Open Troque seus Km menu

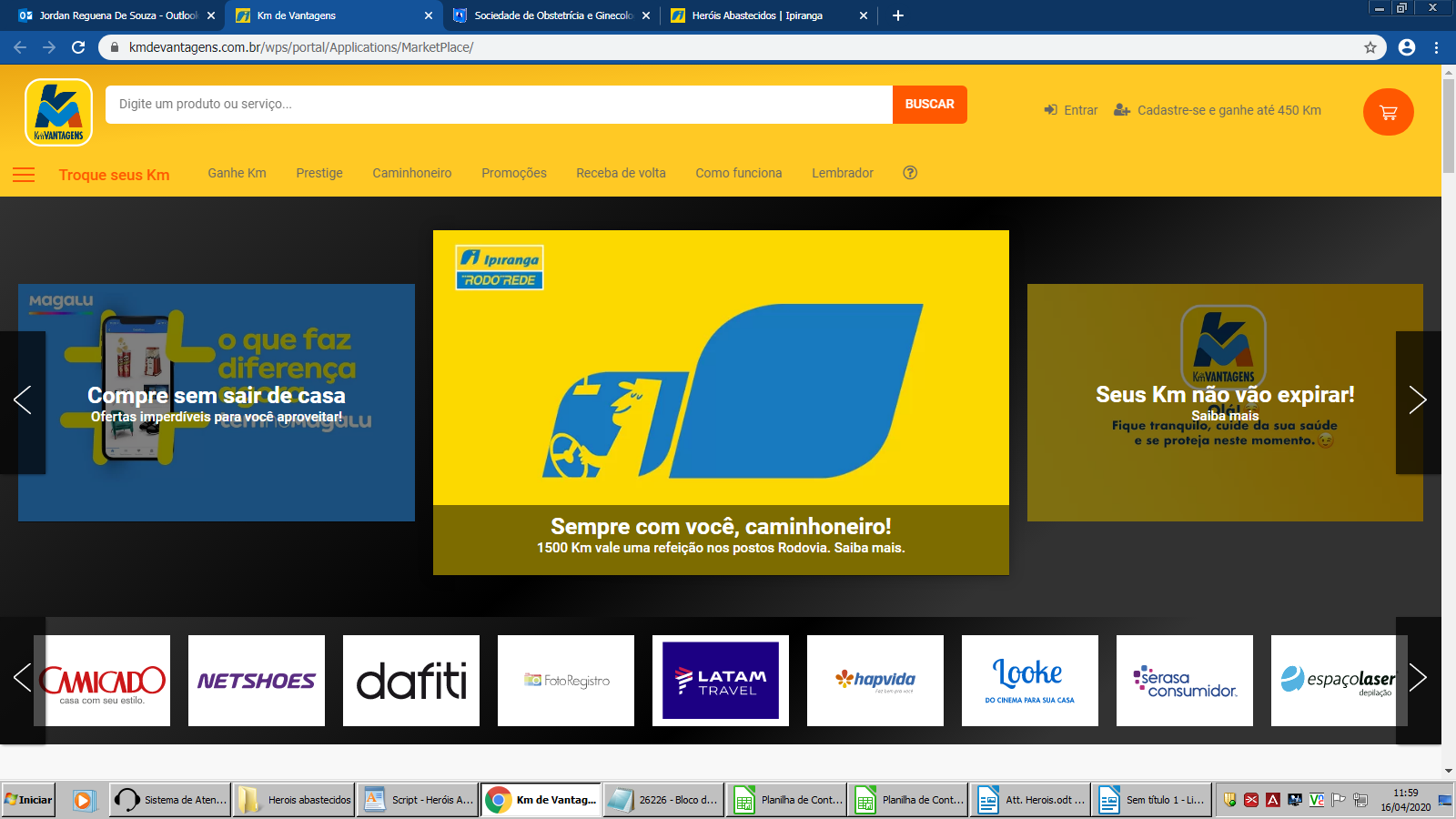coord(115,175)
